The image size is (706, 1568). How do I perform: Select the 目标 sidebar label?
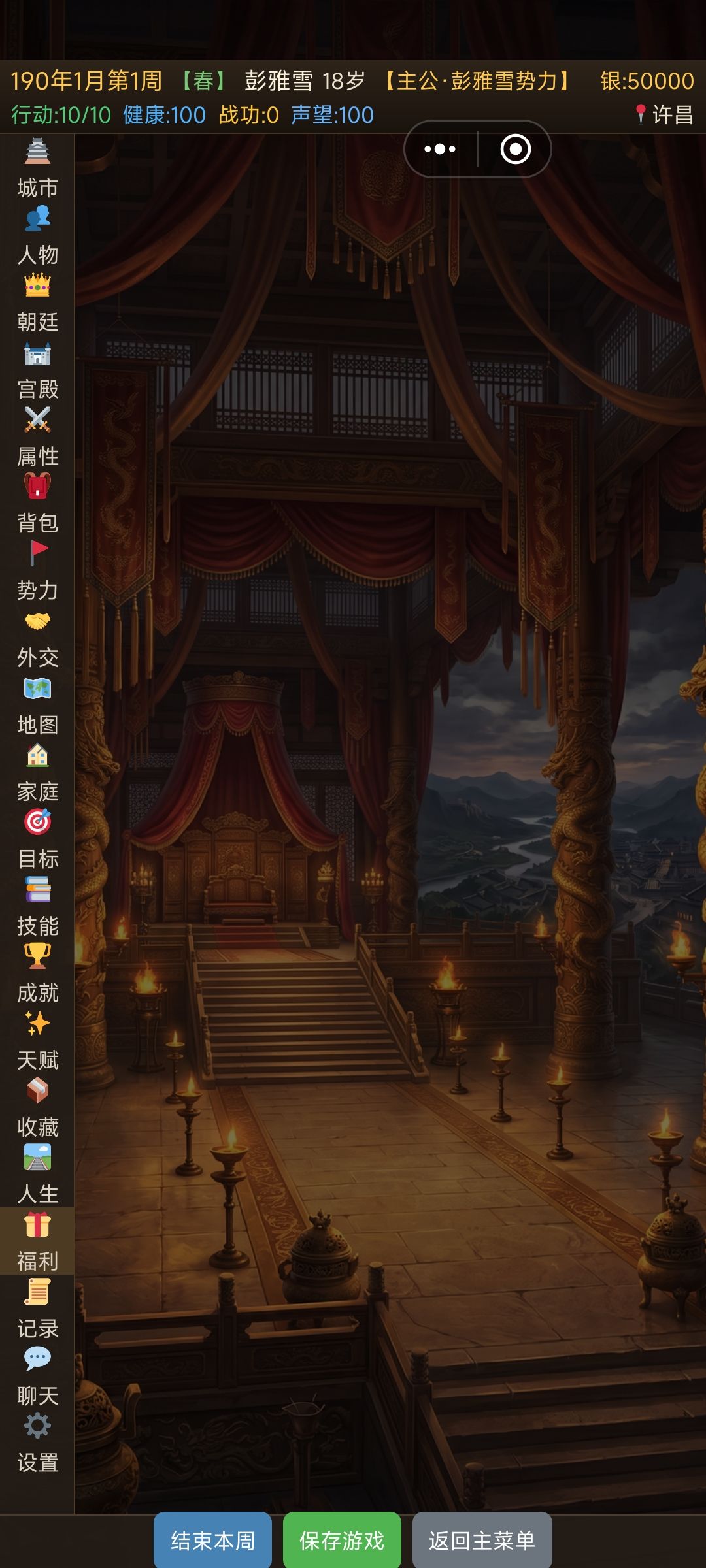point(37,859)
